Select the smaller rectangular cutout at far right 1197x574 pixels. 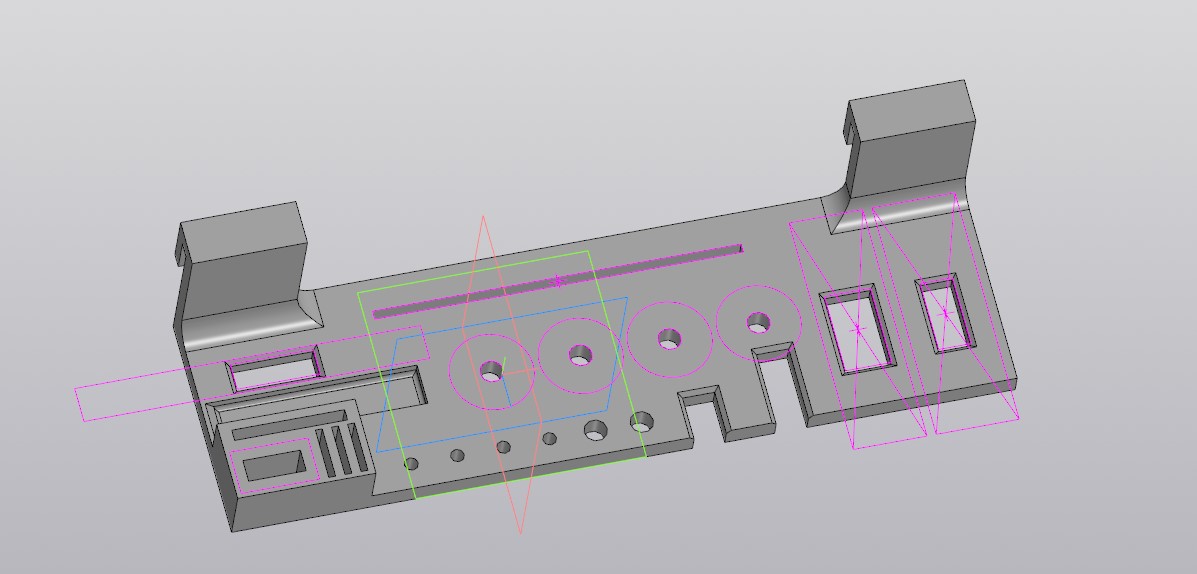[946, 315]
